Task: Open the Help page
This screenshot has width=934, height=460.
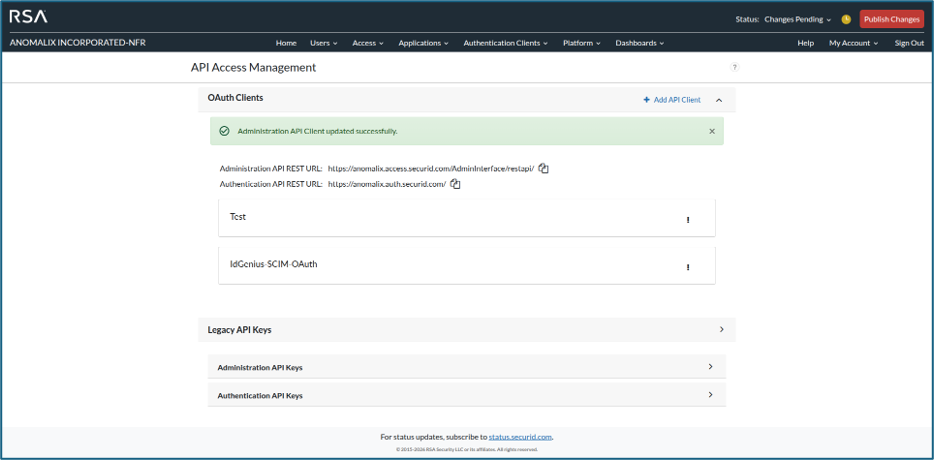Action: 806,43
